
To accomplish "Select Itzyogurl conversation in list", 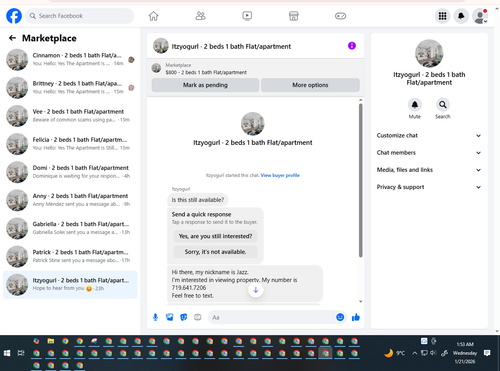I will (x=70, y=285).
